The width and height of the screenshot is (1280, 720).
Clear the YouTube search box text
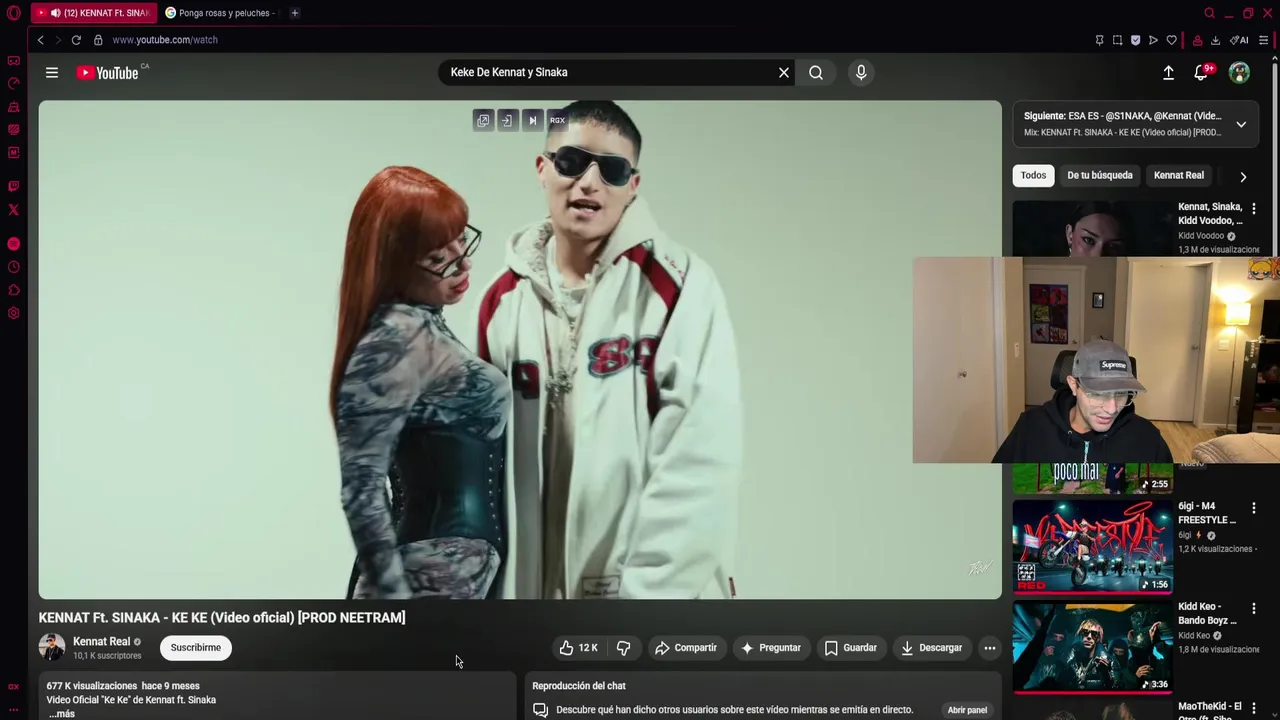point(784,72)
